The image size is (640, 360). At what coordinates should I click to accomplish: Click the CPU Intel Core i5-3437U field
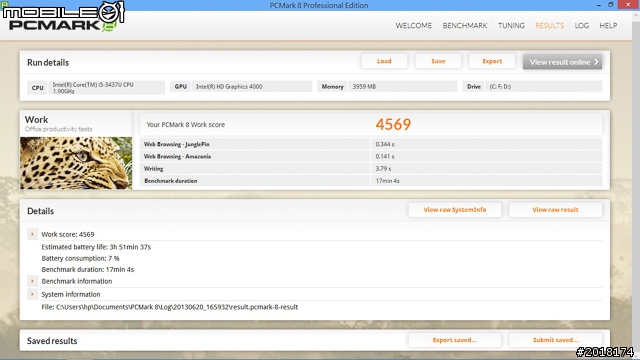click(x=96, y=87)
